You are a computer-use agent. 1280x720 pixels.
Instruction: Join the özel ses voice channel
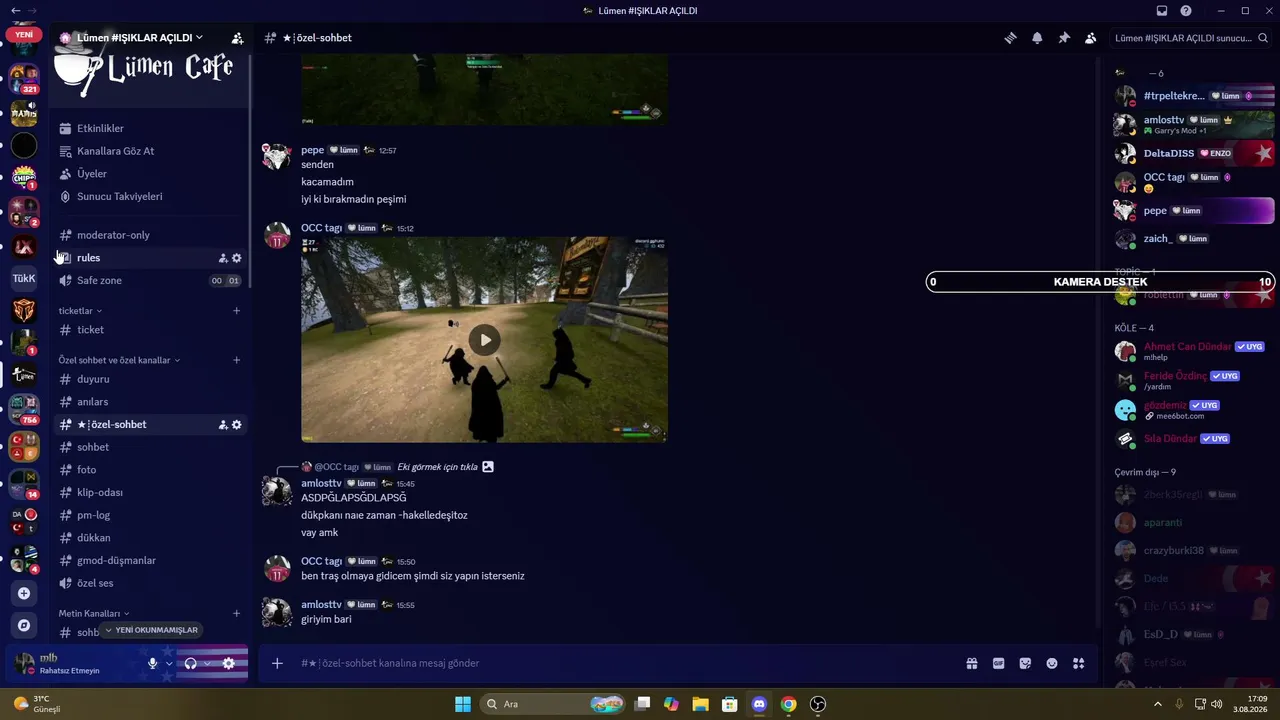tap(150, 583)
